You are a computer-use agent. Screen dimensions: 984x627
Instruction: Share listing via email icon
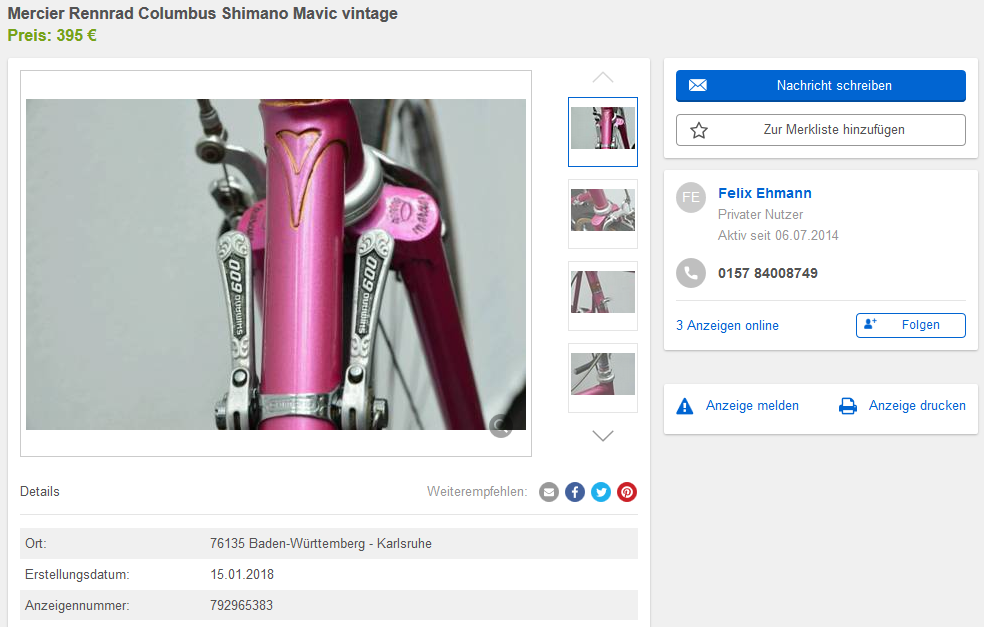coord(549,492)
